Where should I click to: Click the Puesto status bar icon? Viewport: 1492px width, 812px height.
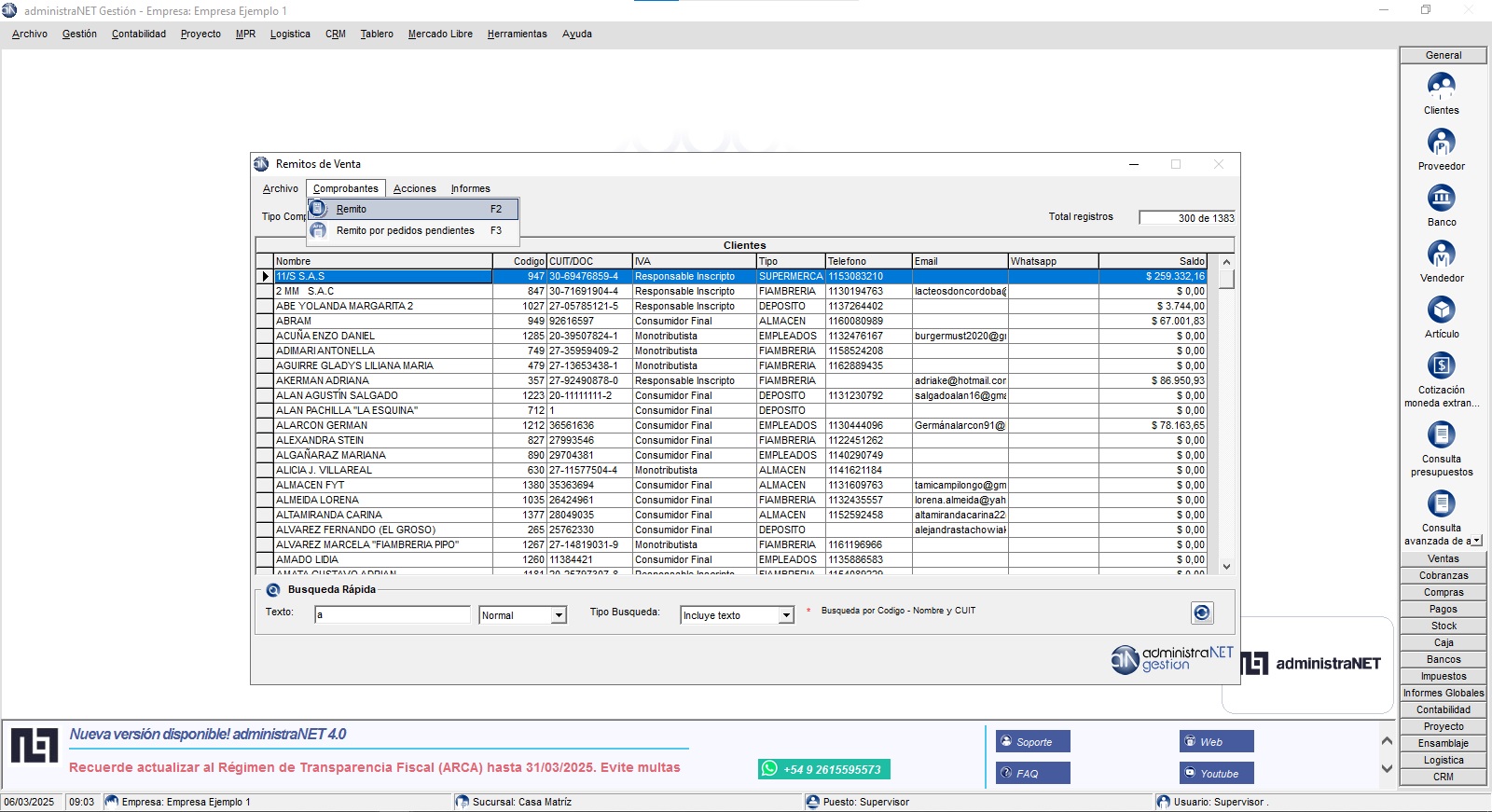coord(813,802)
